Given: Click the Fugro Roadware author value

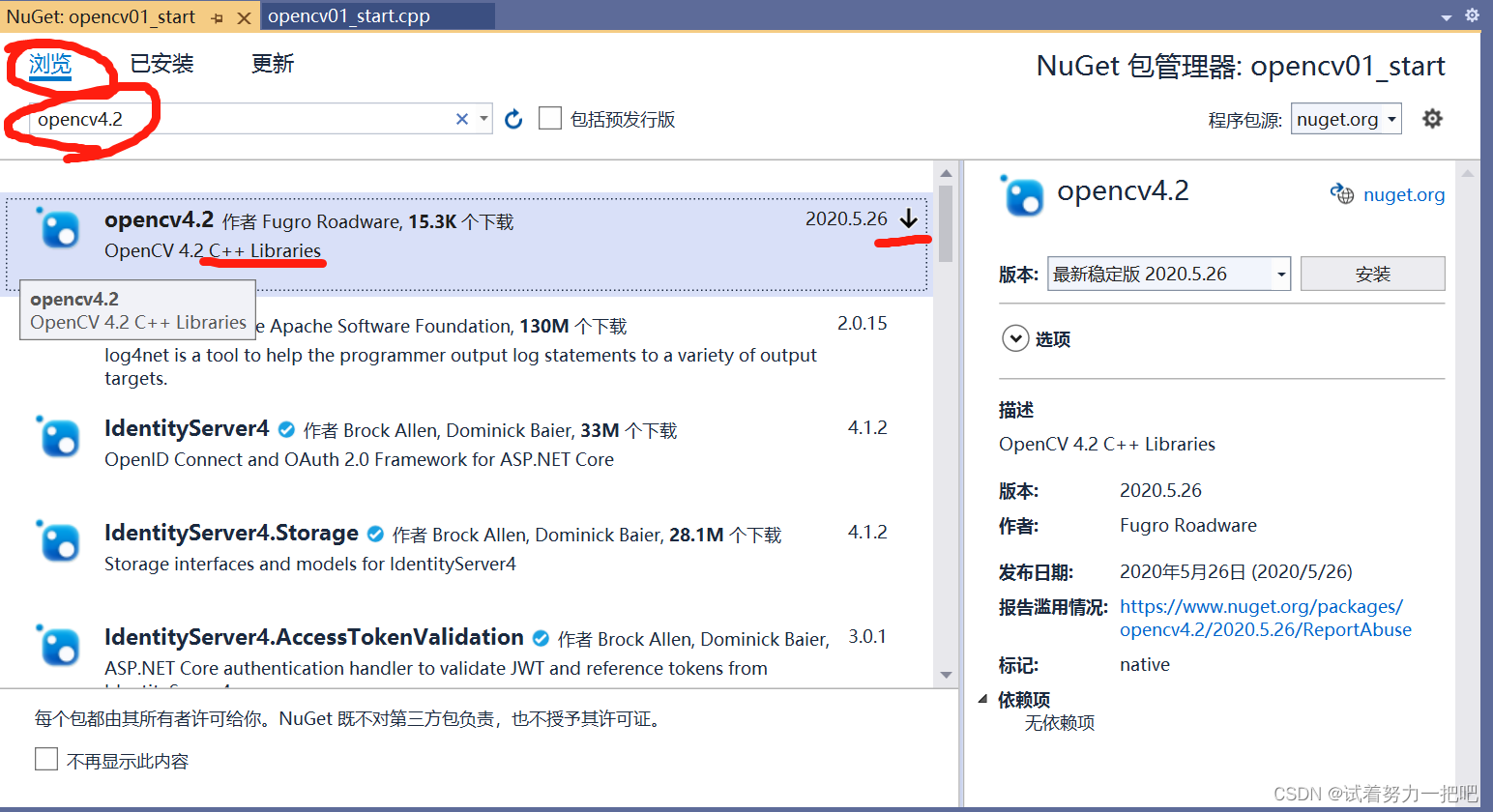Looking at the screenshot, I should tap(1188, 525).
